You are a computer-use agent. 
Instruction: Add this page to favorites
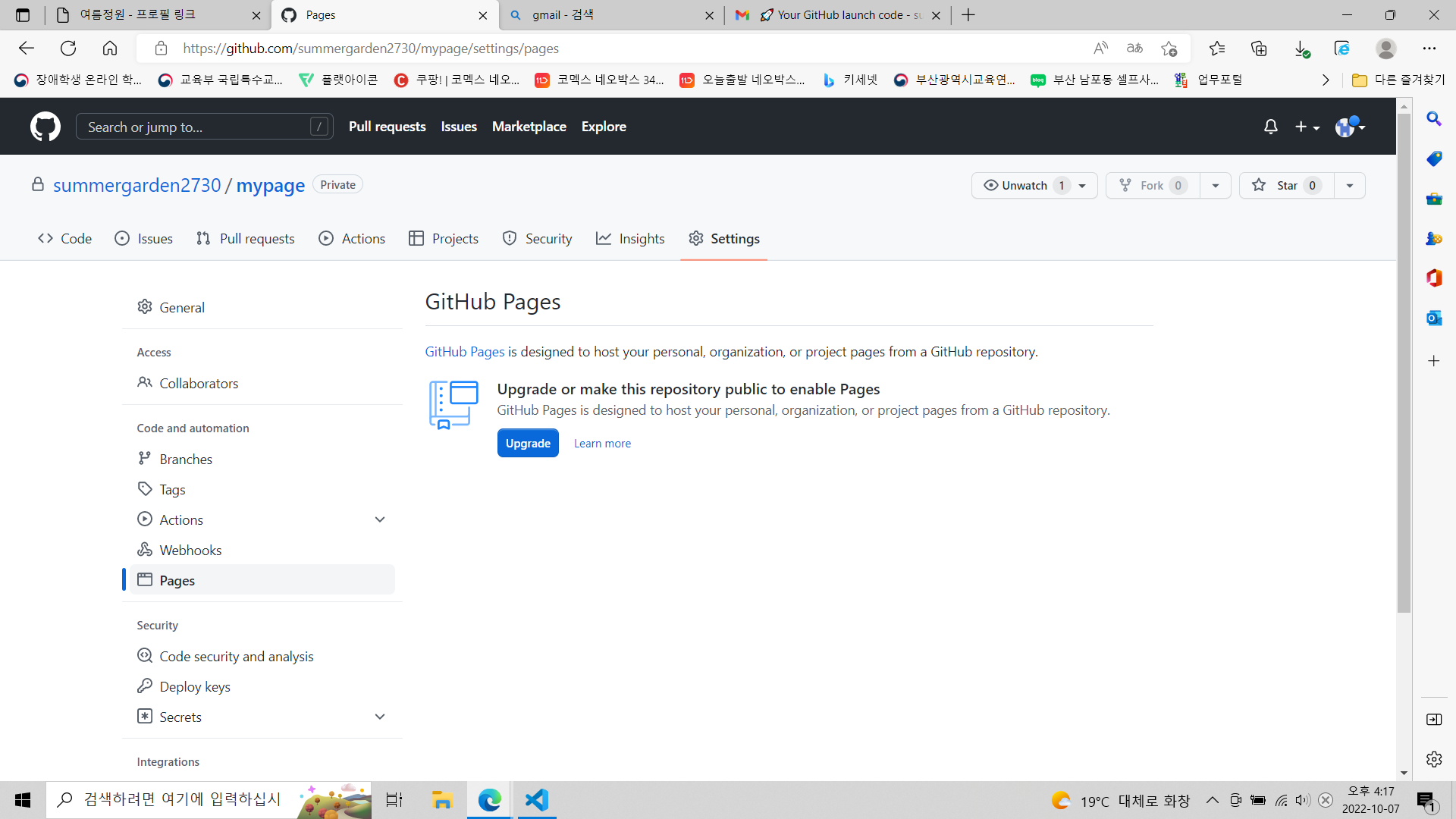click(1169, 49)
